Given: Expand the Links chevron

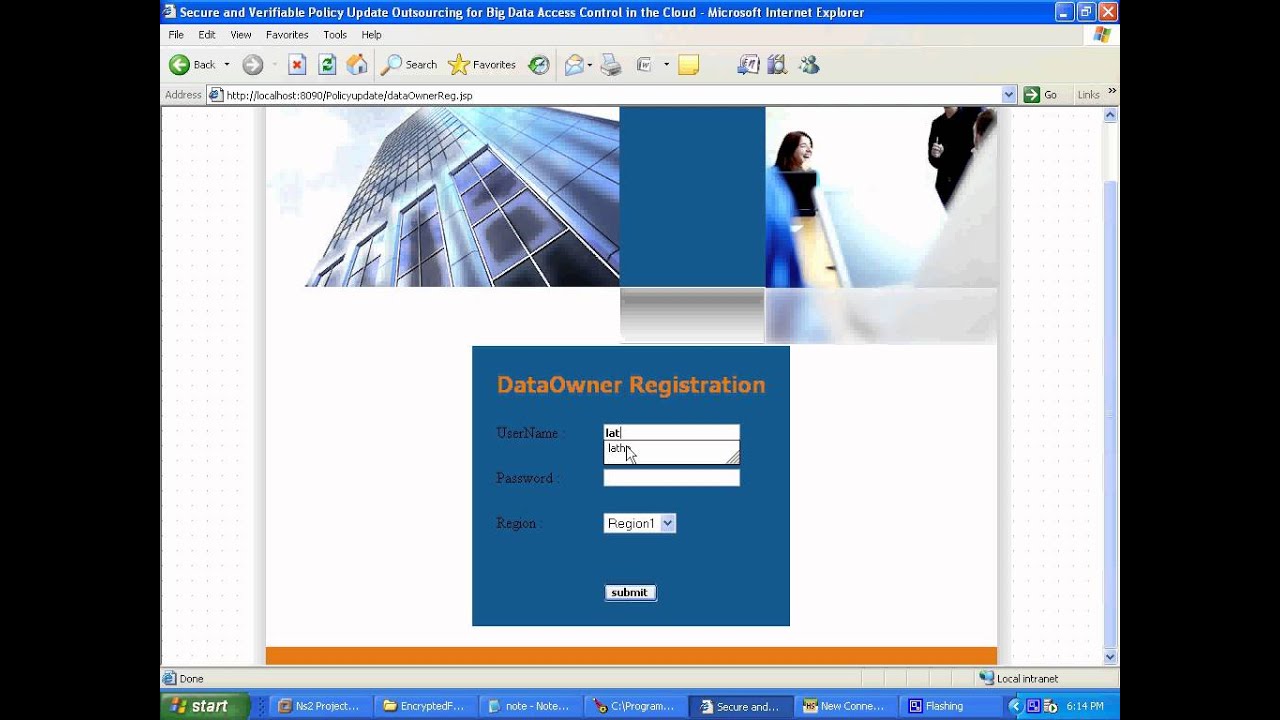Looking at the screenshot, I should (1111, 91).
